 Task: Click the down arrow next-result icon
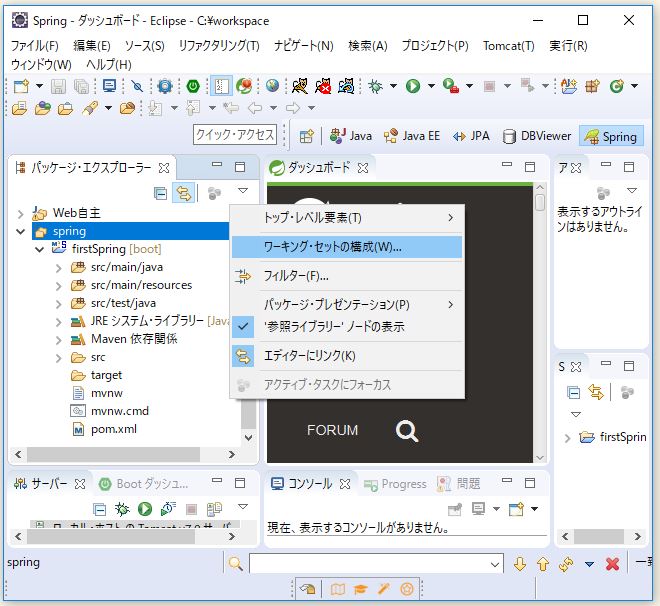(x=520, y=564)
